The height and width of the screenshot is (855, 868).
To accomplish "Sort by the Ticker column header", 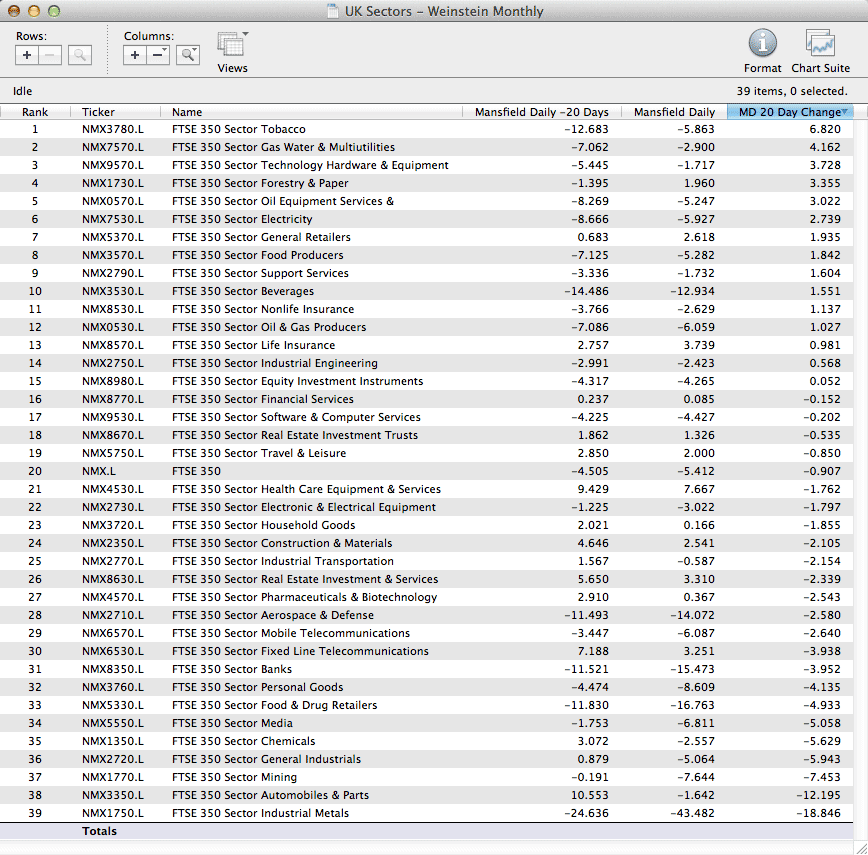I will (98, 112).
